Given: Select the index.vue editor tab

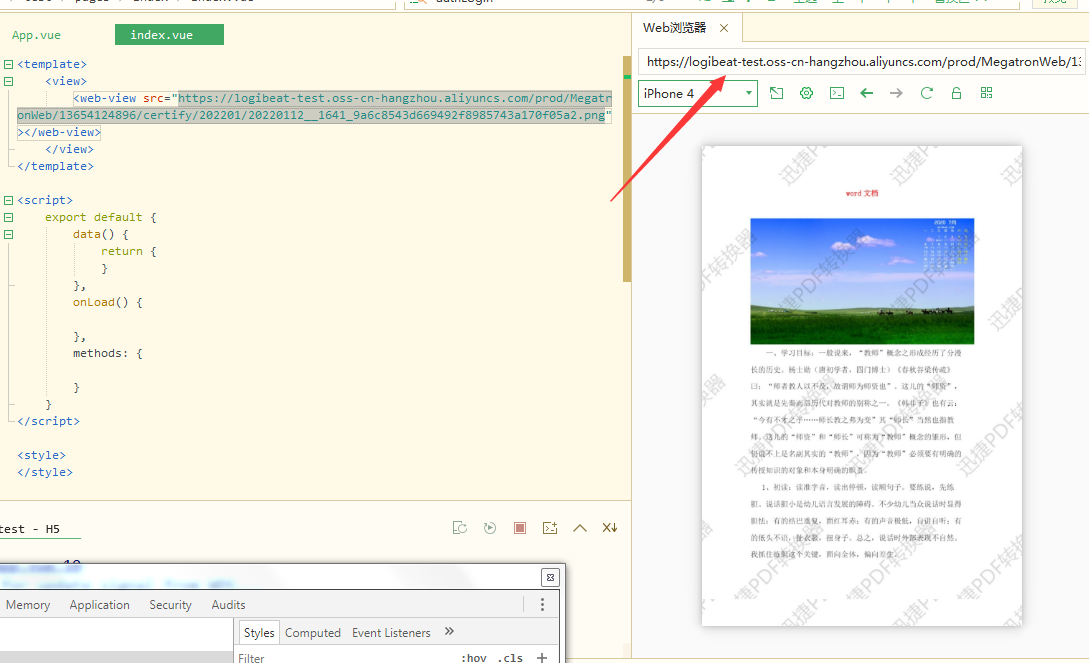Looking at the screenshot, I should click(x=169, y=35).
